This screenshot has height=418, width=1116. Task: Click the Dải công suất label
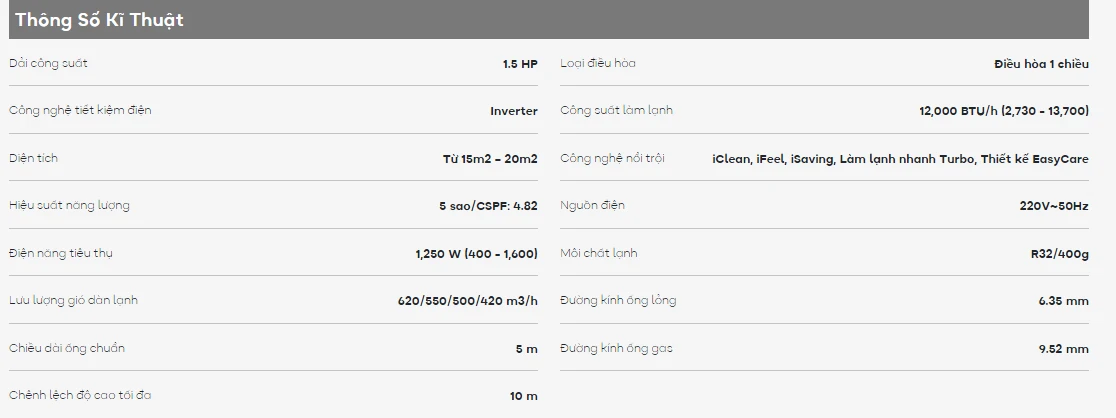(48, 64)
